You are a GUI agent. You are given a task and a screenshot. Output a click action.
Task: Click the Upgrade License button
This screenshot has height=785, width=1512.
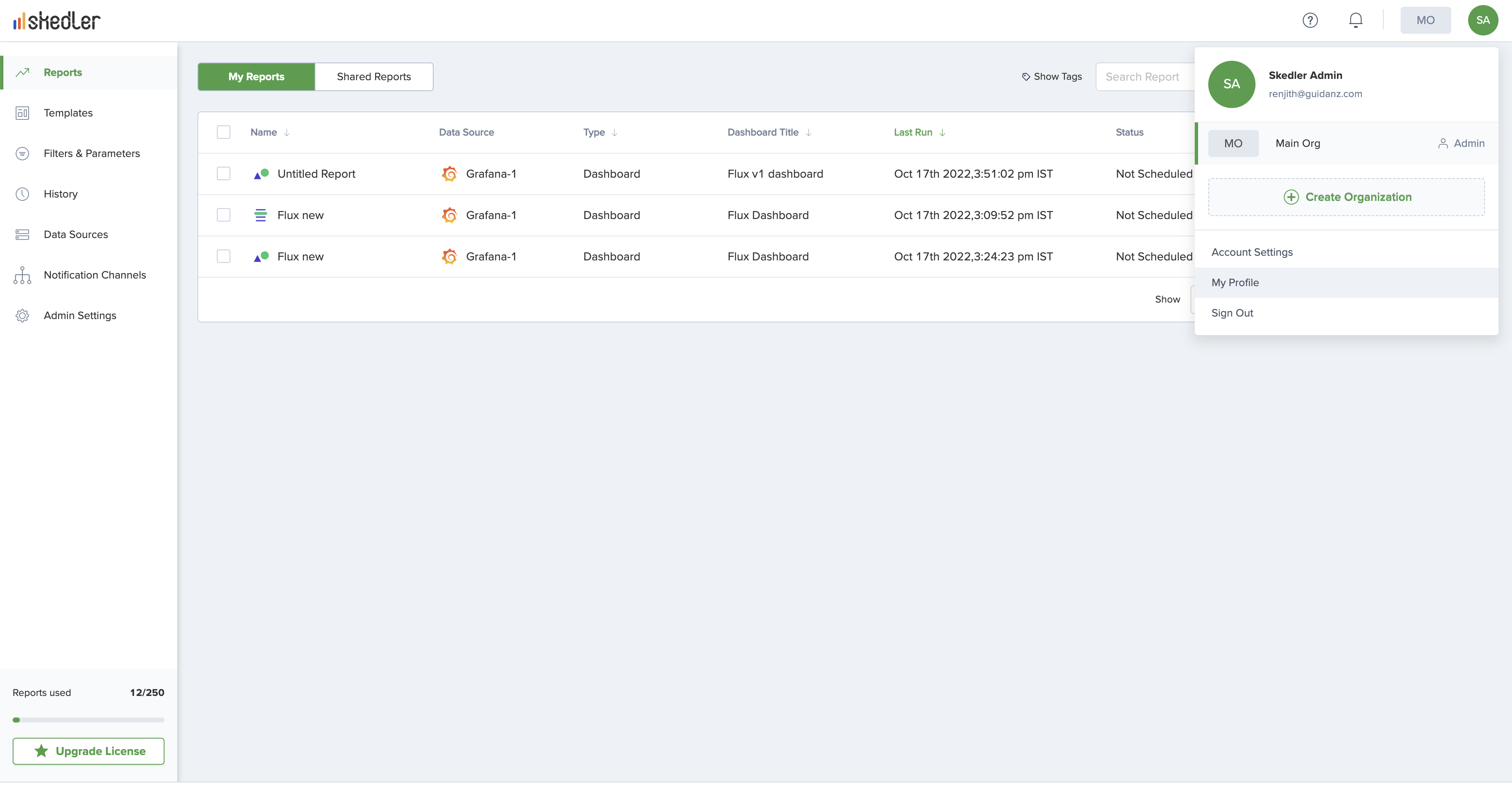coord(89,751)
